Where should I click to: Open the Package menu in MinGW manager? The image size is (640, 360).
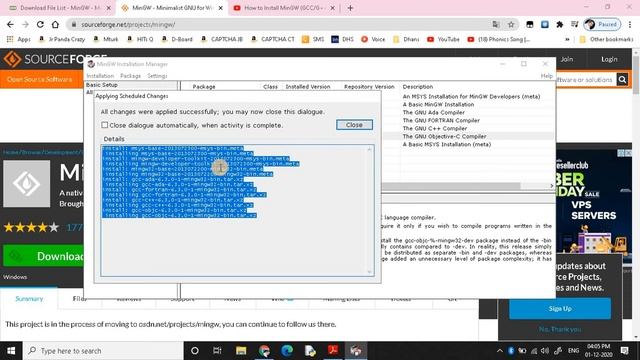click(131, 76)
